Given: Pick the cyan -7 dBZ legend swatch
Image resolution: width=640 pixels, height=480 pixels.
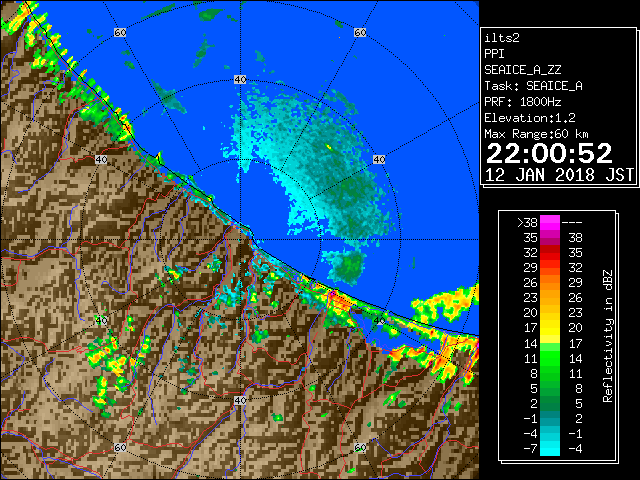Looking at the screenshot, I should (550, 449).
